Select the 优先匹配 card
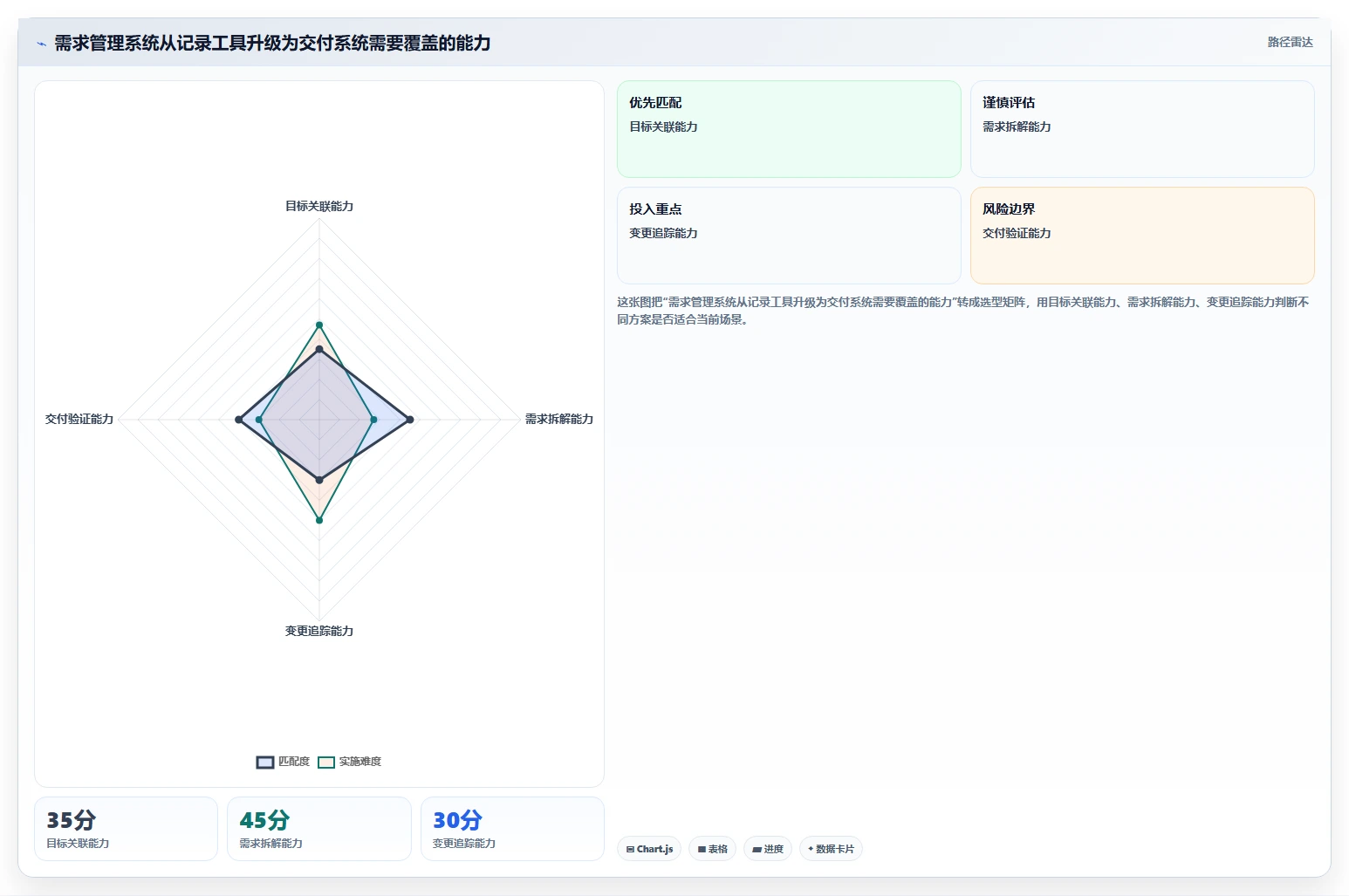This screenshot has width=1349, height=896. click(x=789, y=129)
